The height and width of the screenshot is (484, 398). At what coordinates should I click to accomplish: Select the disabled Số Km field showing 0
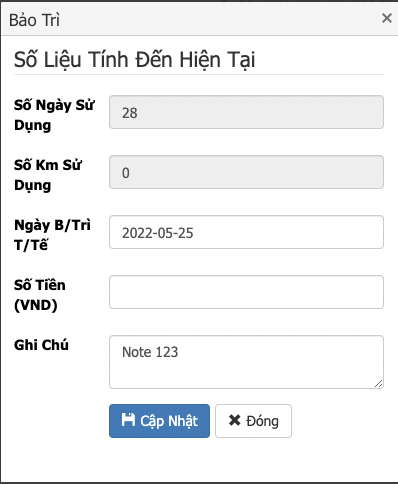246,172
